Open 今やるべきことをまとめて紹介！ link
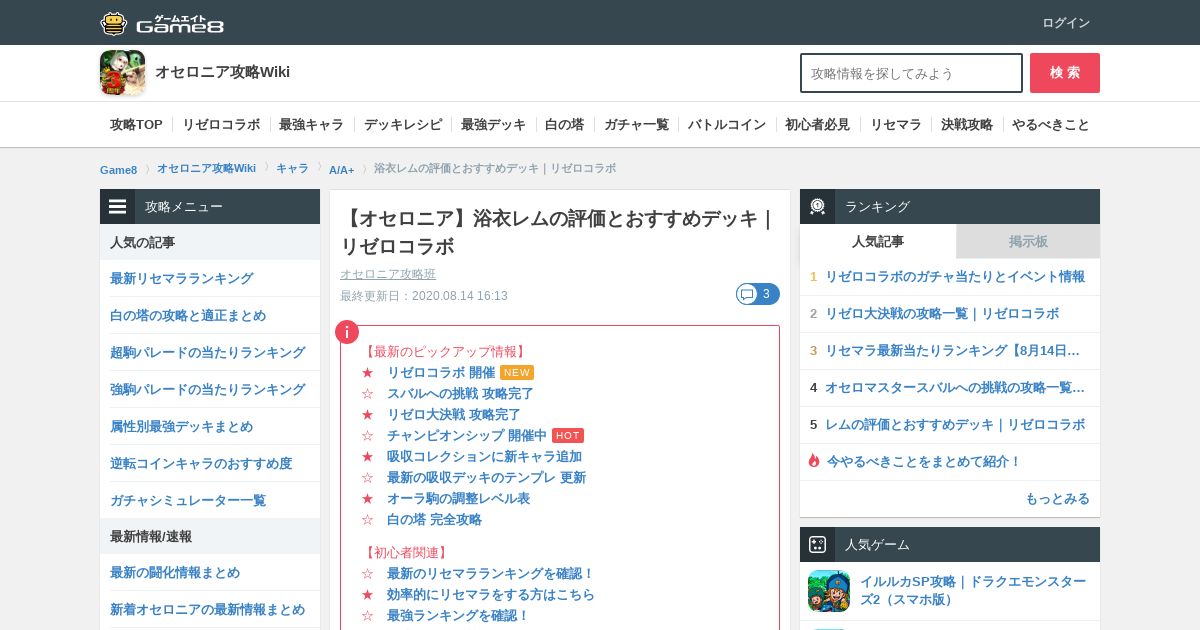Screen dimensions: 1200x630 pos(924,461)
